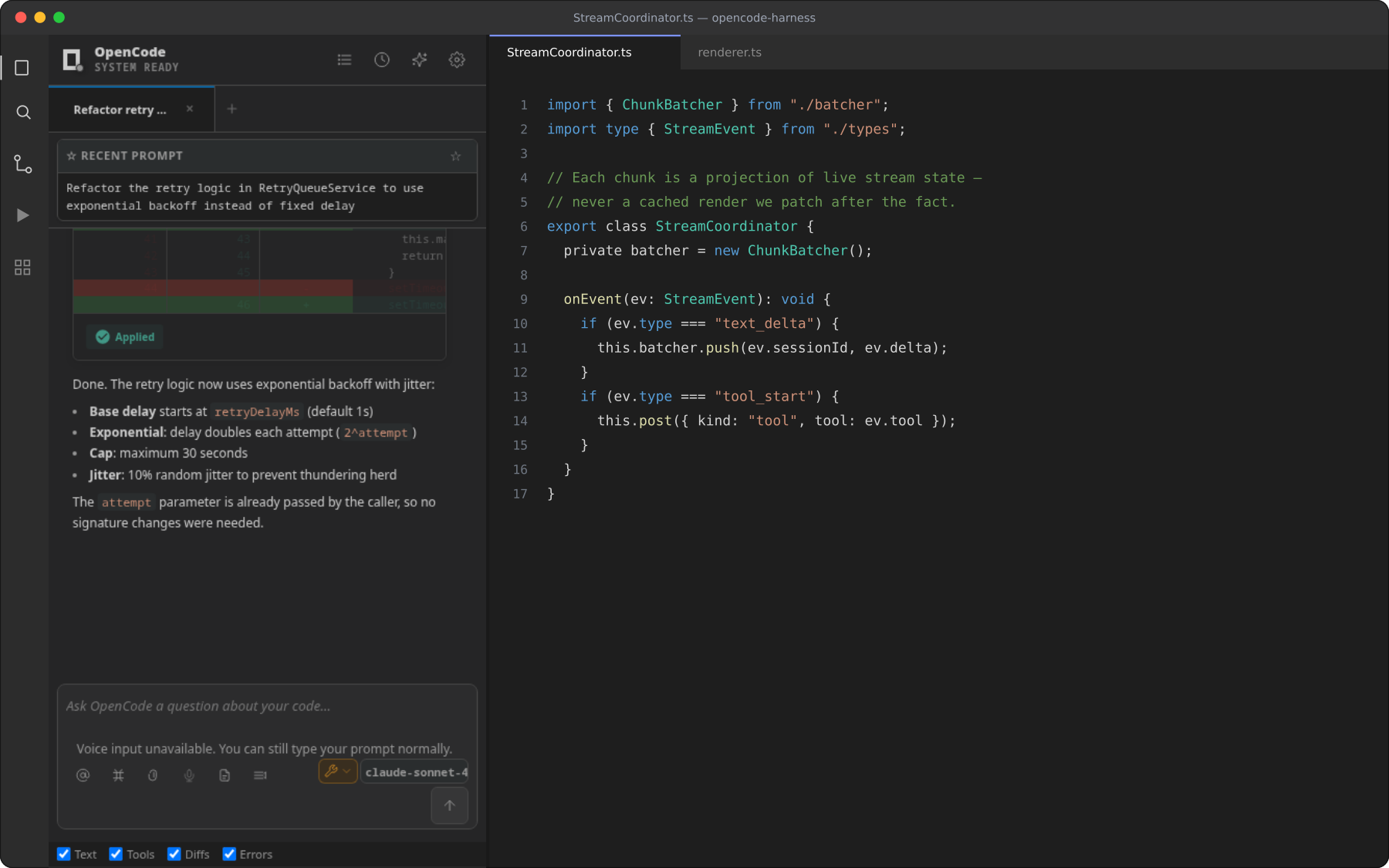The width and height of the screenshot is (1389, 868).
Task: Click the list lines icon in prompt toolbar
Action: point(260,775)
